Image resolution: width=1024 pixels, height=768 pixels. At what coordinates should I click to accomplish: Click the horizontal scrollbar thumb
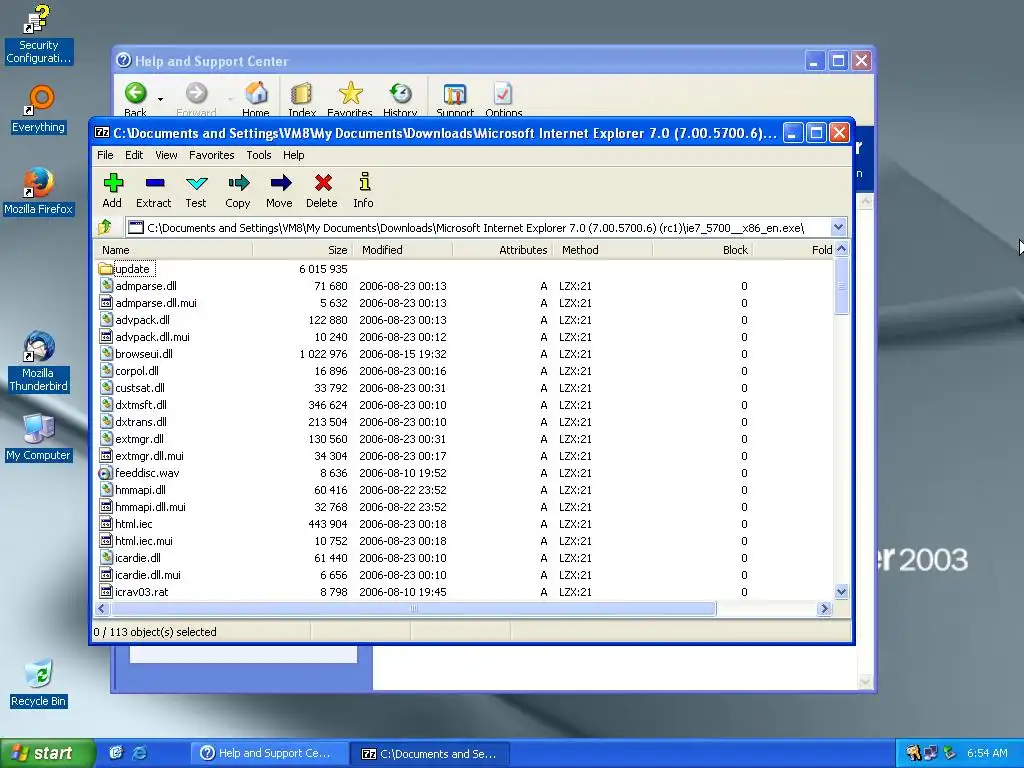(x=413, y=609)
